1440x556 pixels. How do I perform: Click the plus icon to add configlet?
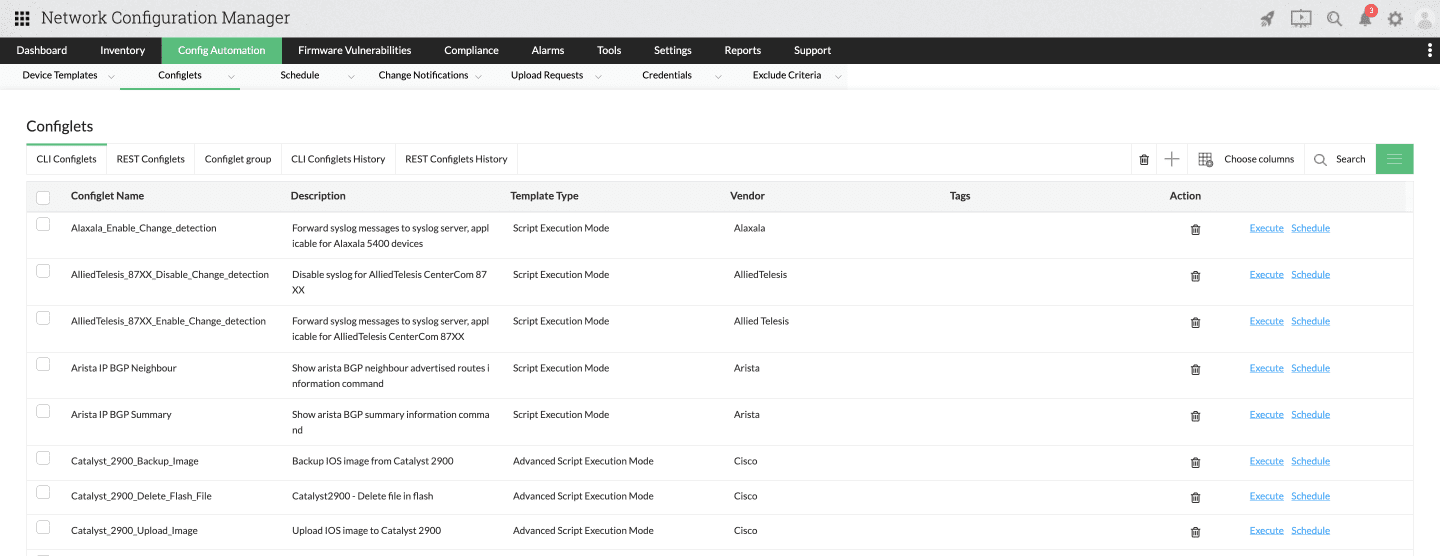tap(1172, 159)
